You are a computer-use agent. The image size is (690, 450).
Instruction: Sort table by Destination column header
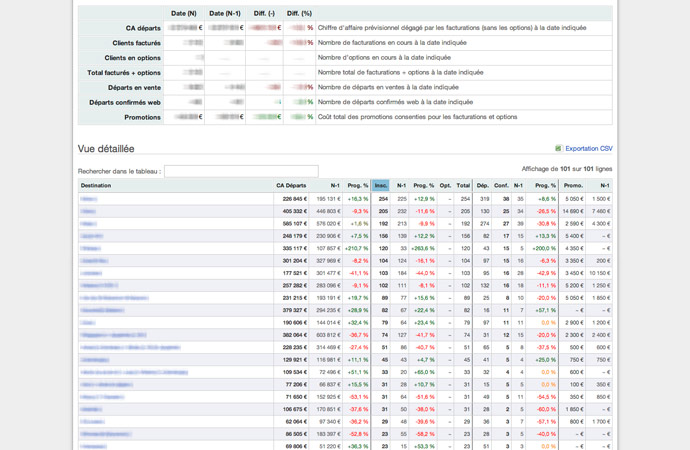click(x=96, y=186)
